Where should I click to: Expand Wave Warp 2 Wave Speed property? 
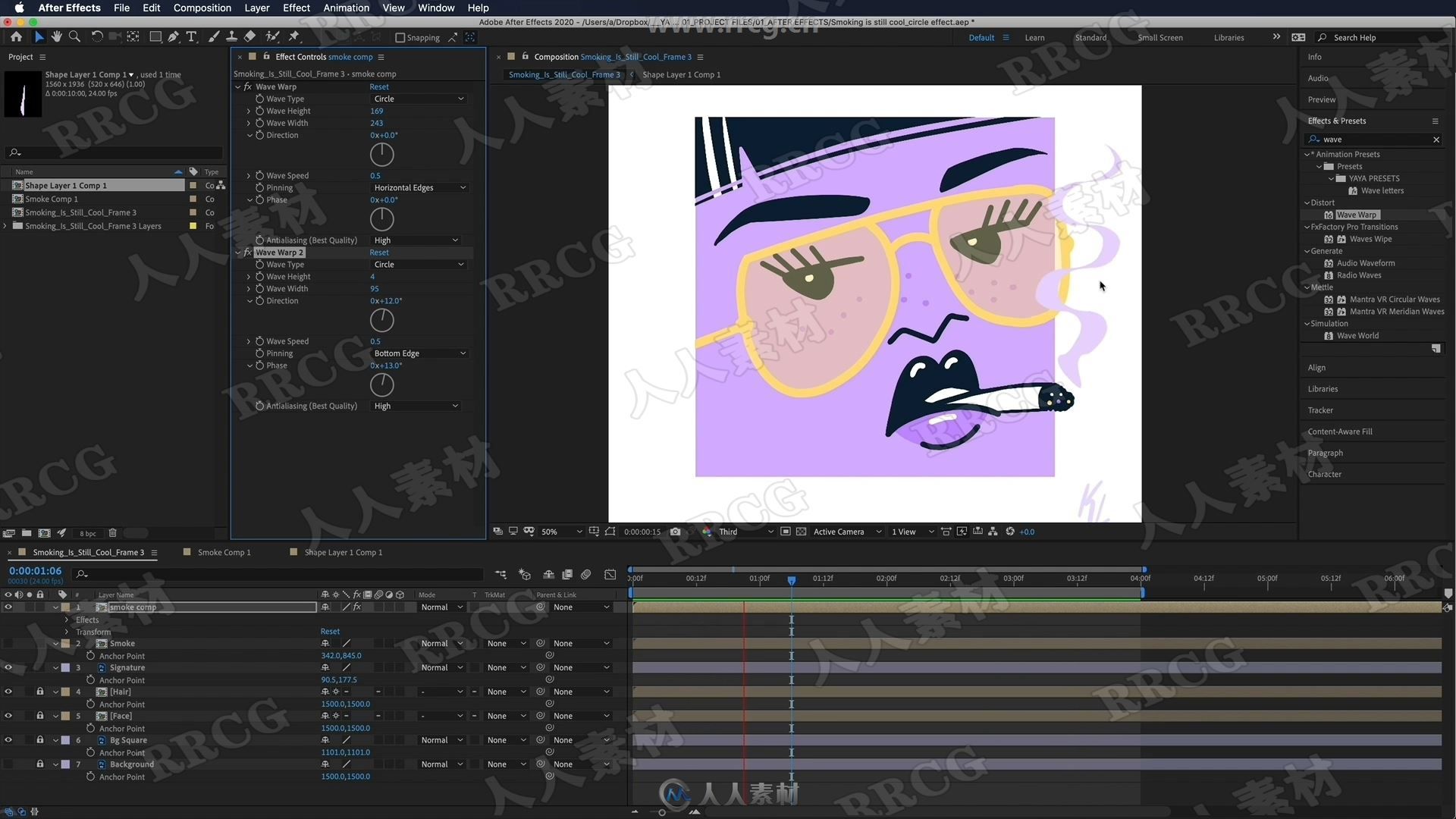coord(249,341)
